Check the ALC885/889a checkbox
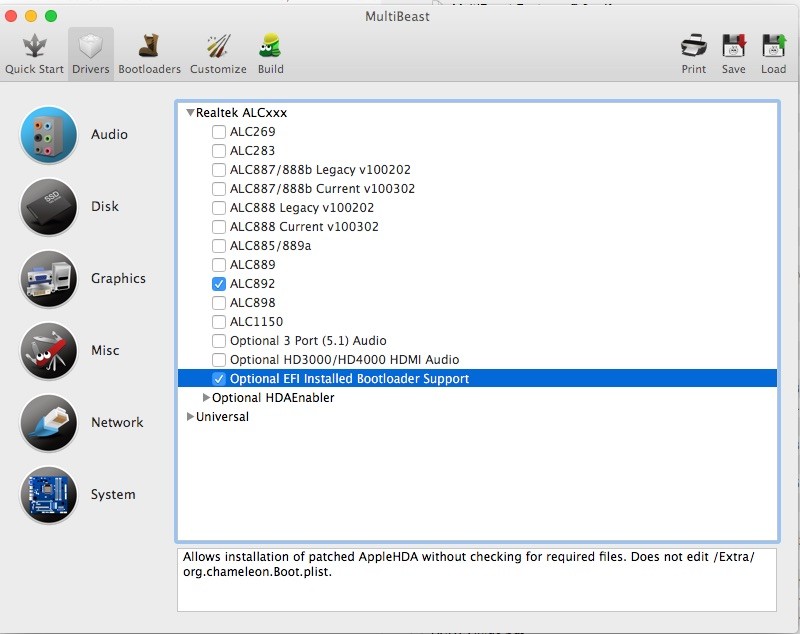Screen dimensions: 800x634 point(219,246)
